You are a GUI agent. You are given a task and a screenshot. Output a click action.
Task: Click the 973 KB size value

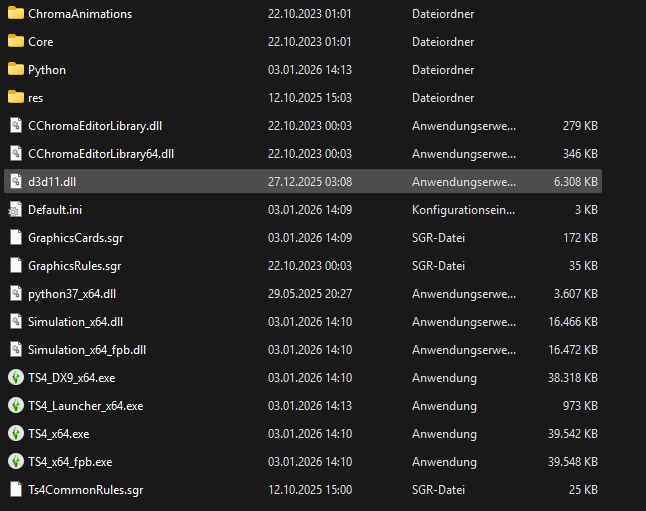pyautogui.click(x=580, y=406)
